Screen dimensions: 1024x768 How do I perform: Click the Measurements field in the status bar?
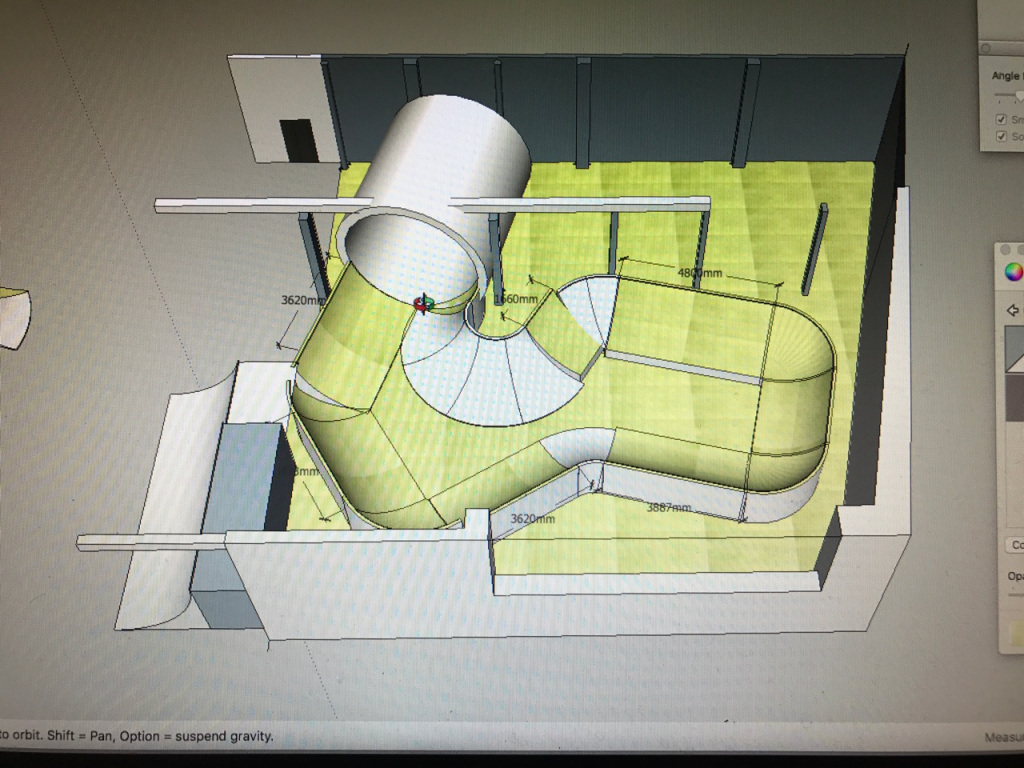1002,737
